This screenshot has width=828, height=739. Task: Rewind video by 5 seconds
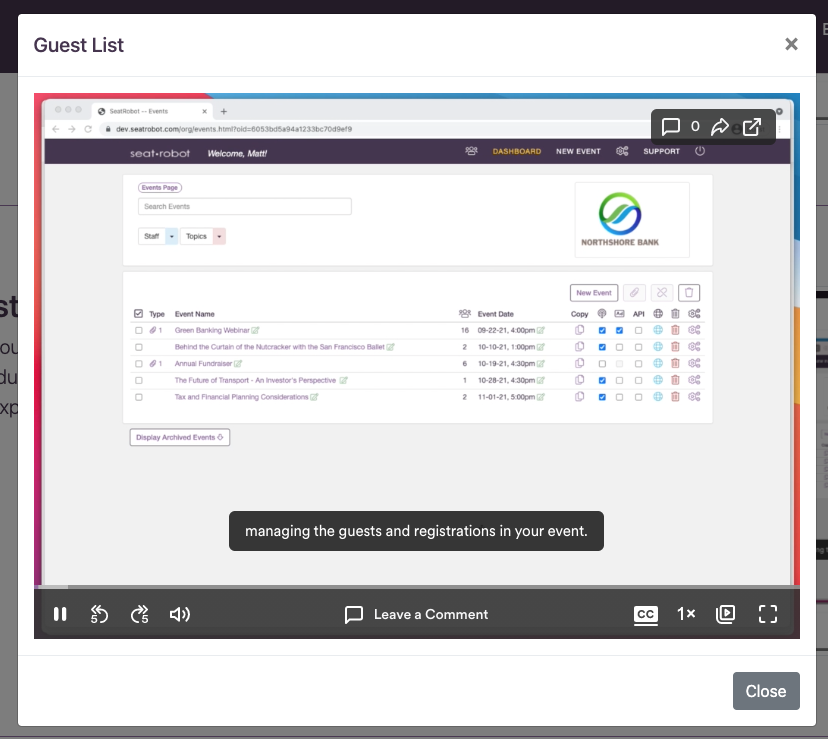[99, 614]
